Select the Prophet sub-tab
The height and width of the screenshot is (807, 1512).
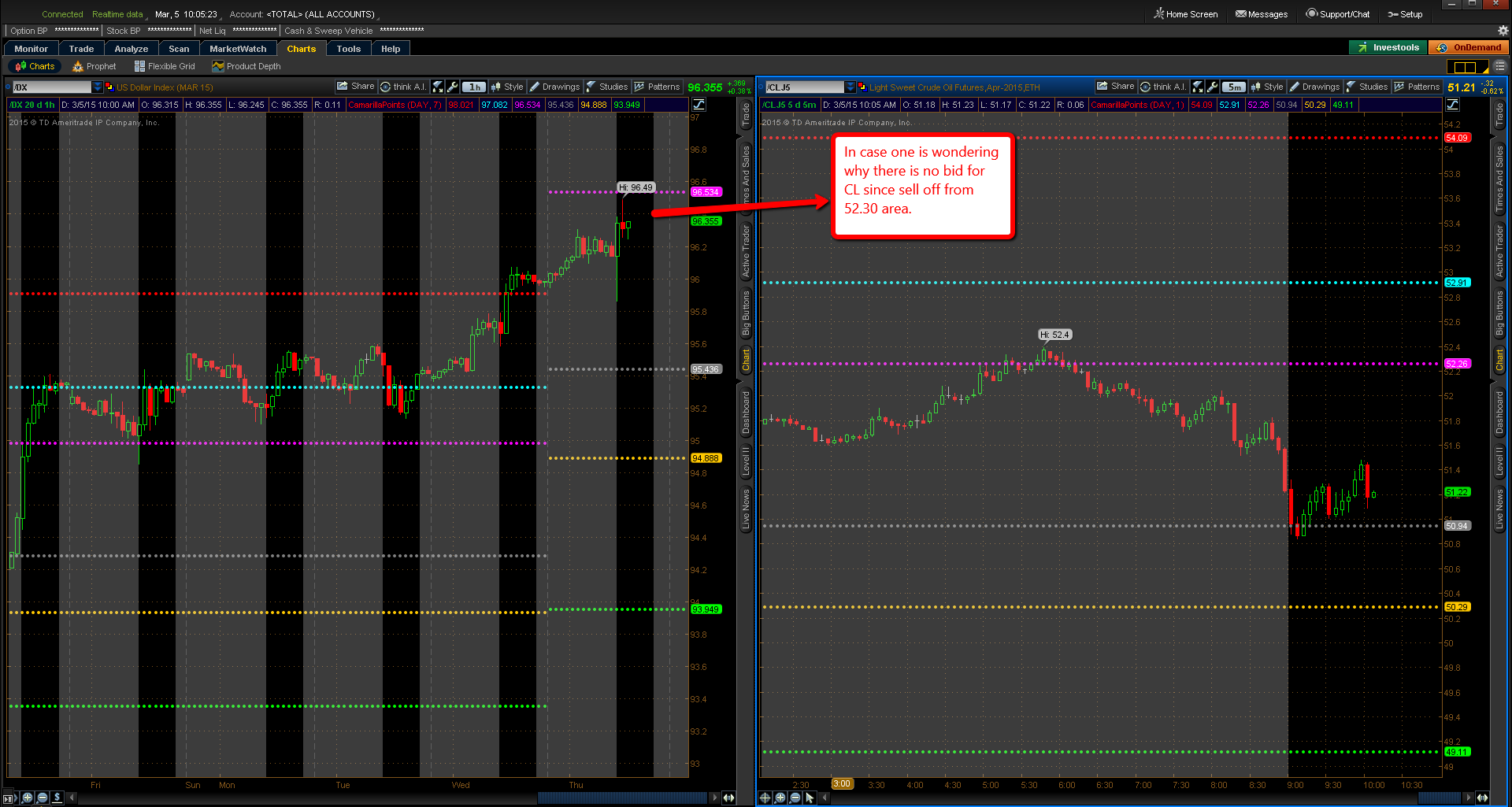click(94, 66)
